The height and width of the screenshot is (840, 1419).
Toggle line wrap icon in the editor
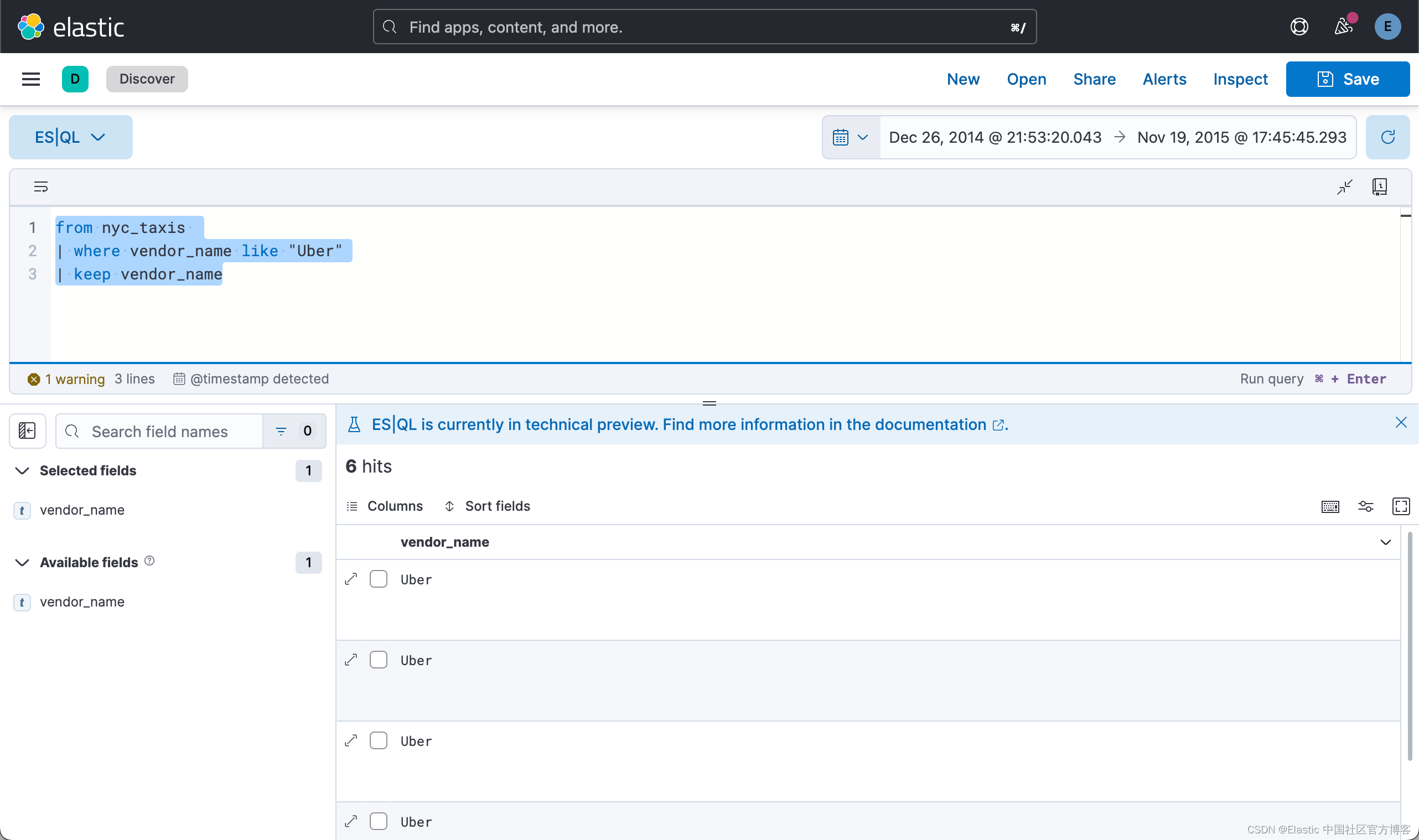[41, 187]
